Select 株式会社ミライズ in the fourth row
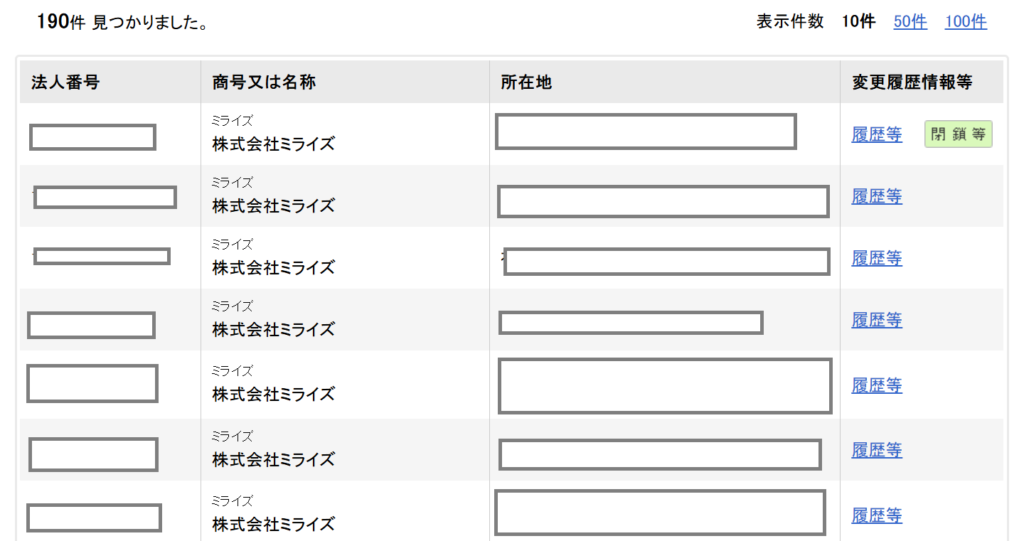This screenshot has width=1024, height=541. point(273,329)
